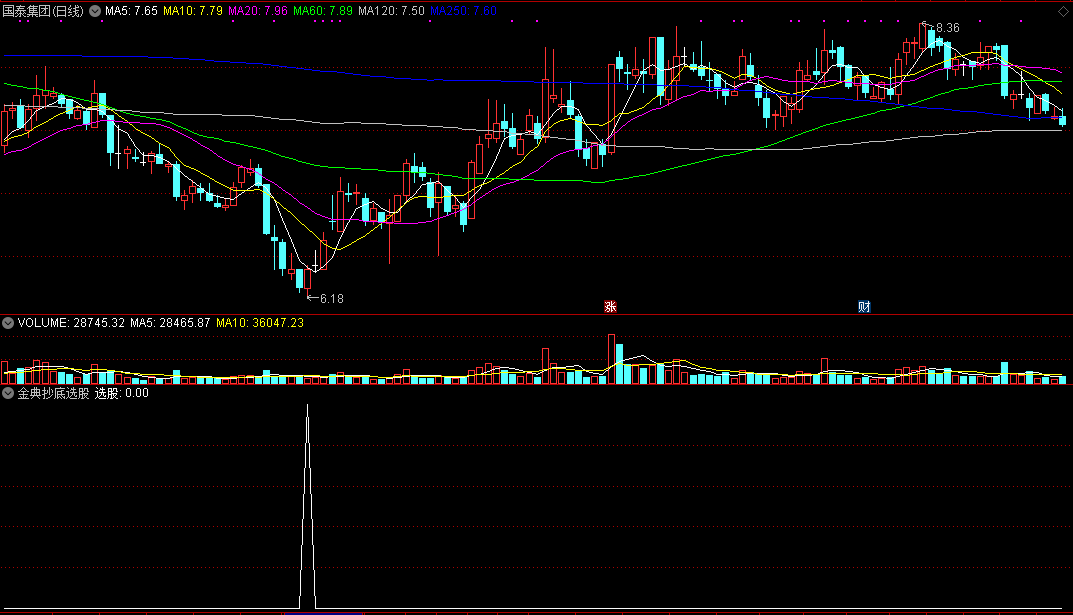Click the diamond icon at top-right corner
Viewport: 1073px width, 615px height.
pos(1063,11)
